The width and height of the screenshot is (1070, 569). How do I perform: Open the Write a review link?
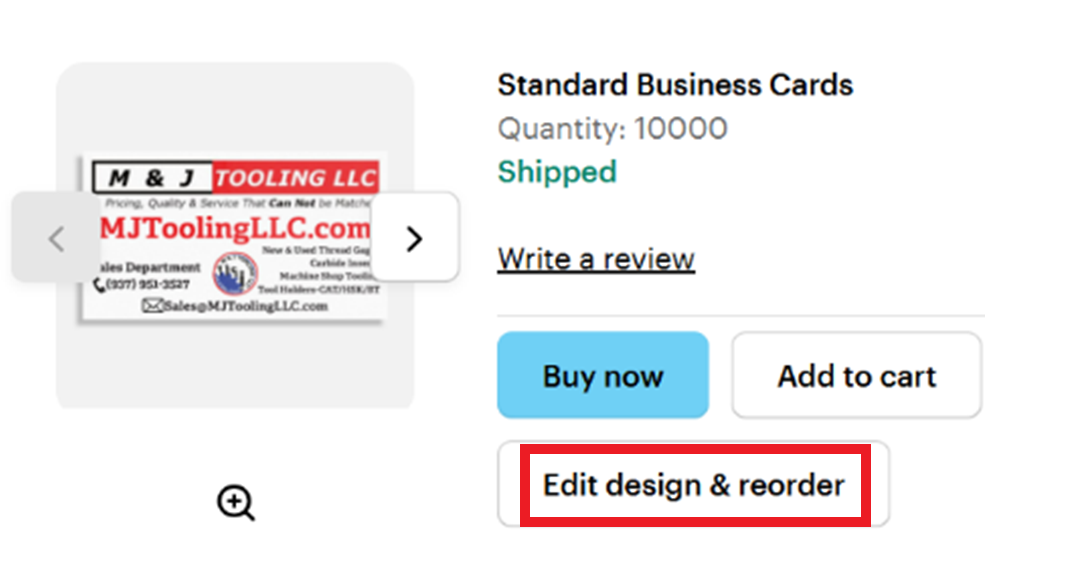click(x=596, y=259)
